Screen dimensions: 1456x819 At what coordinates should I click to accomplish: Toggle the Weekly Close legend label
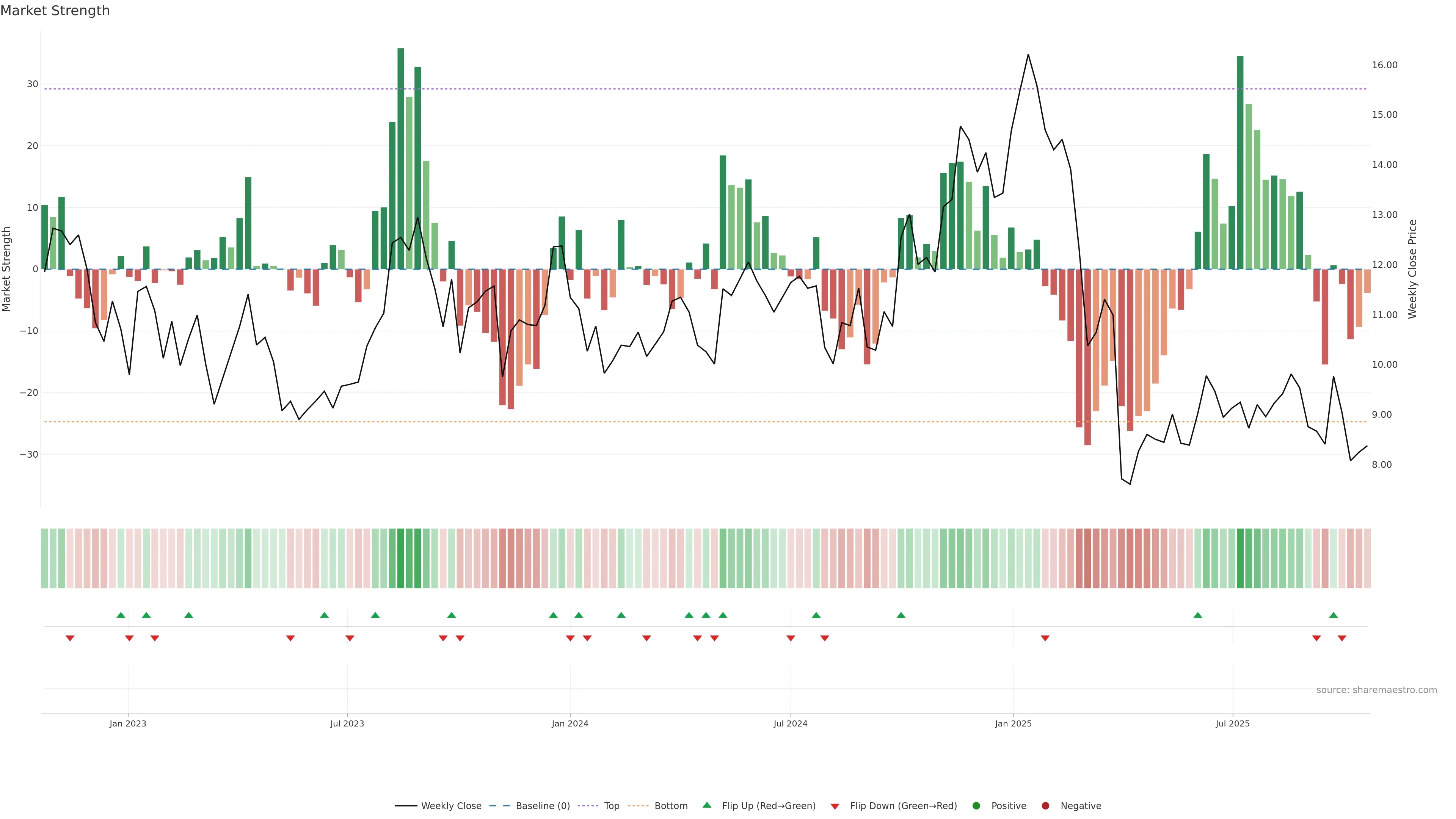coord(451,806)
